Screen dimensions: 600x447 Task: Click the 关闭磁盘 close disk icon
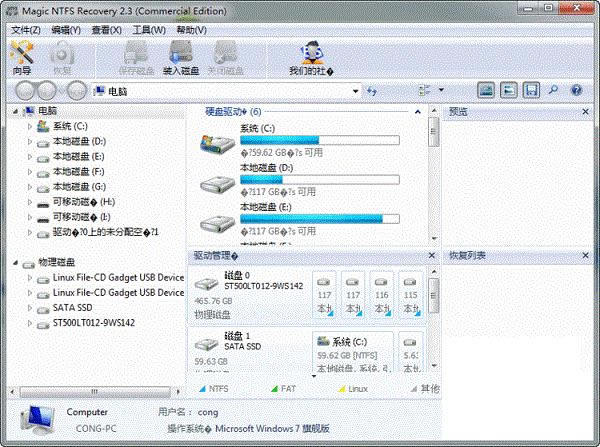coord(226,58)
